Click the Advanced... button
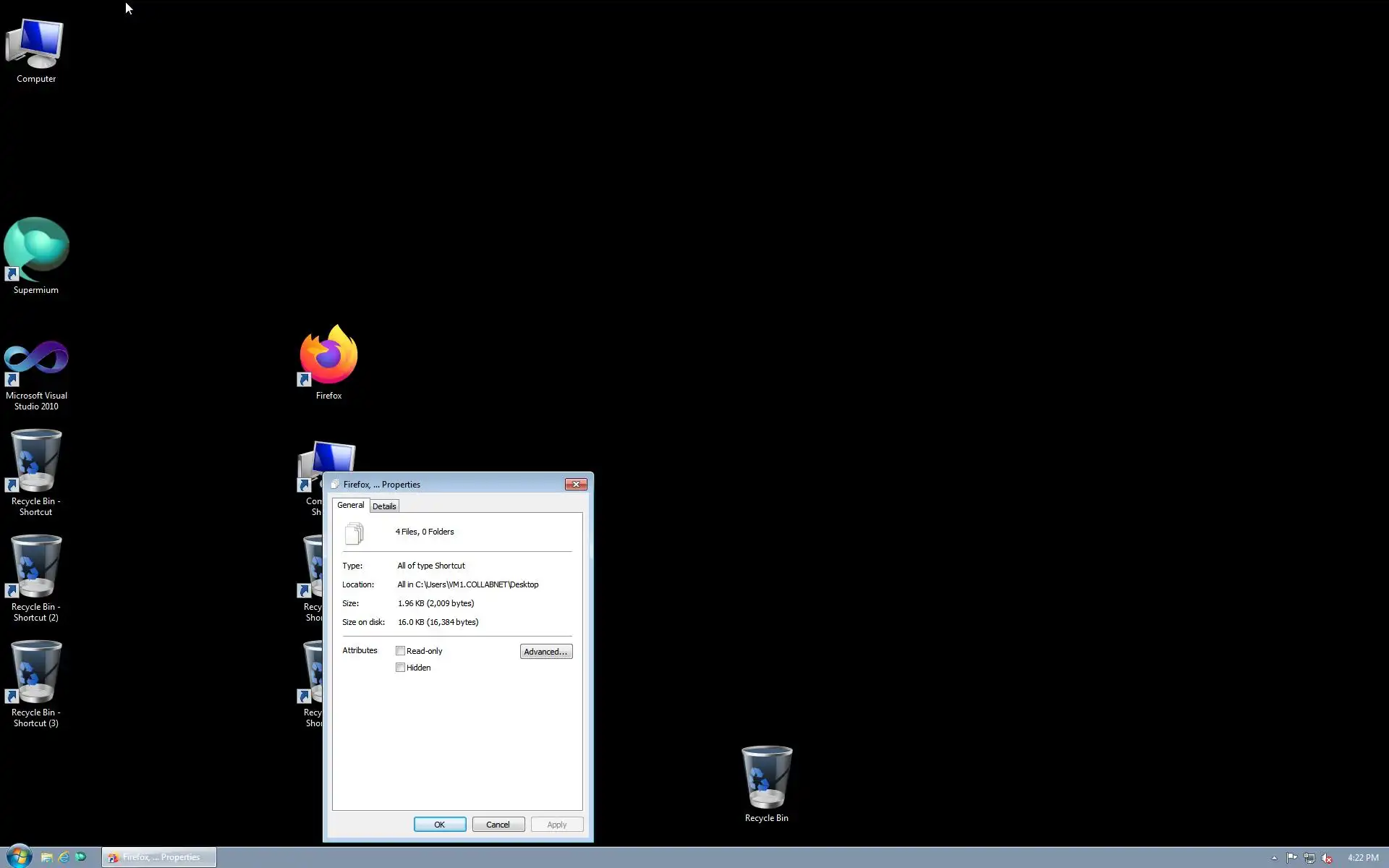This screenshot has height=868, width=1389. click(x=545, y=652)
